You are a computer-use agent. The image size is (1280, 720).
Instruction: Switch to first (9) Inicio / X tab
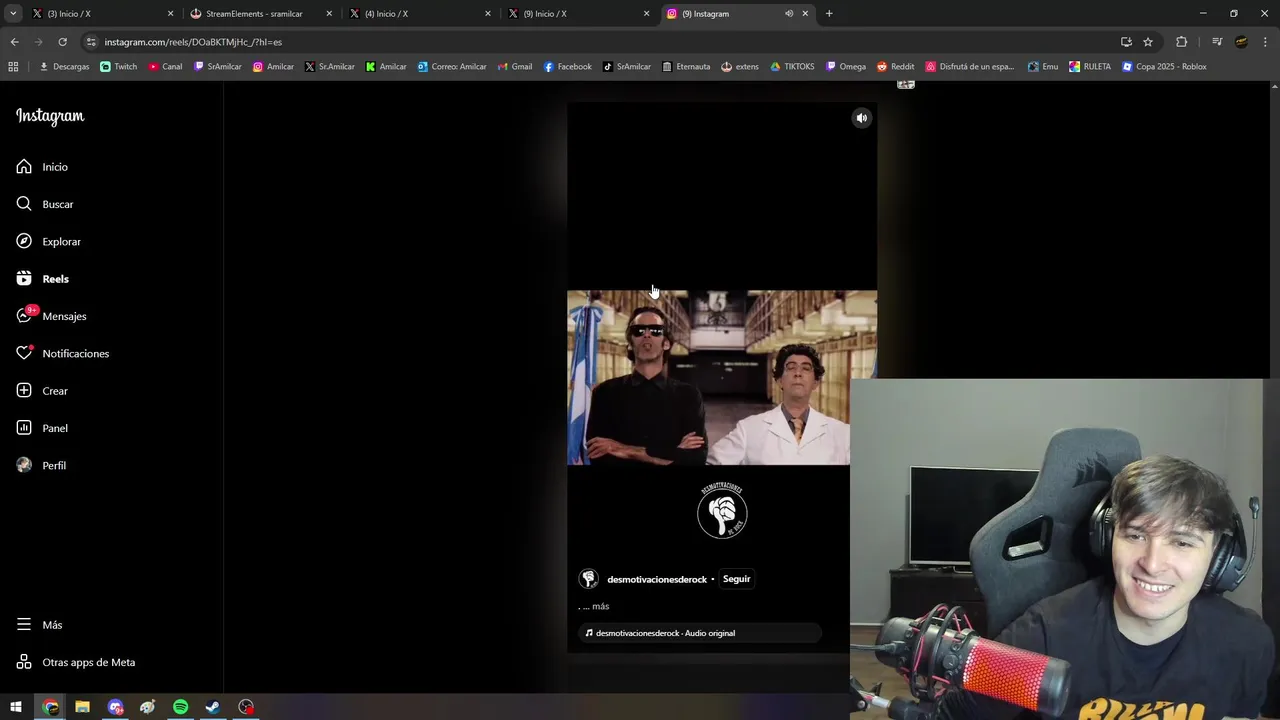tap(578, 14)
